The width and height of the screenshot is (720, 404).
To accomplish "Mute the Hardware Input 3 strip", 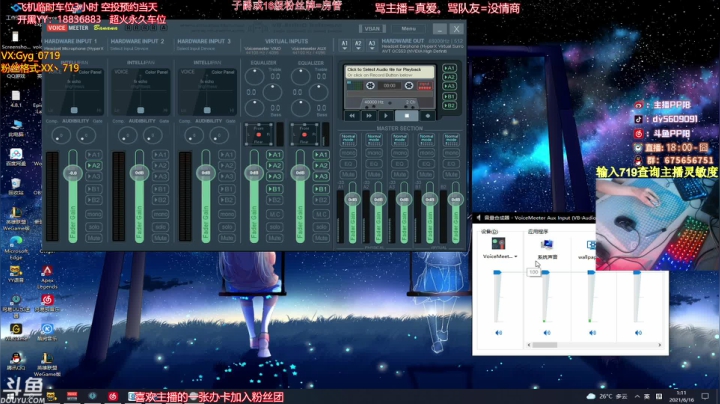I will pos(227,238).
